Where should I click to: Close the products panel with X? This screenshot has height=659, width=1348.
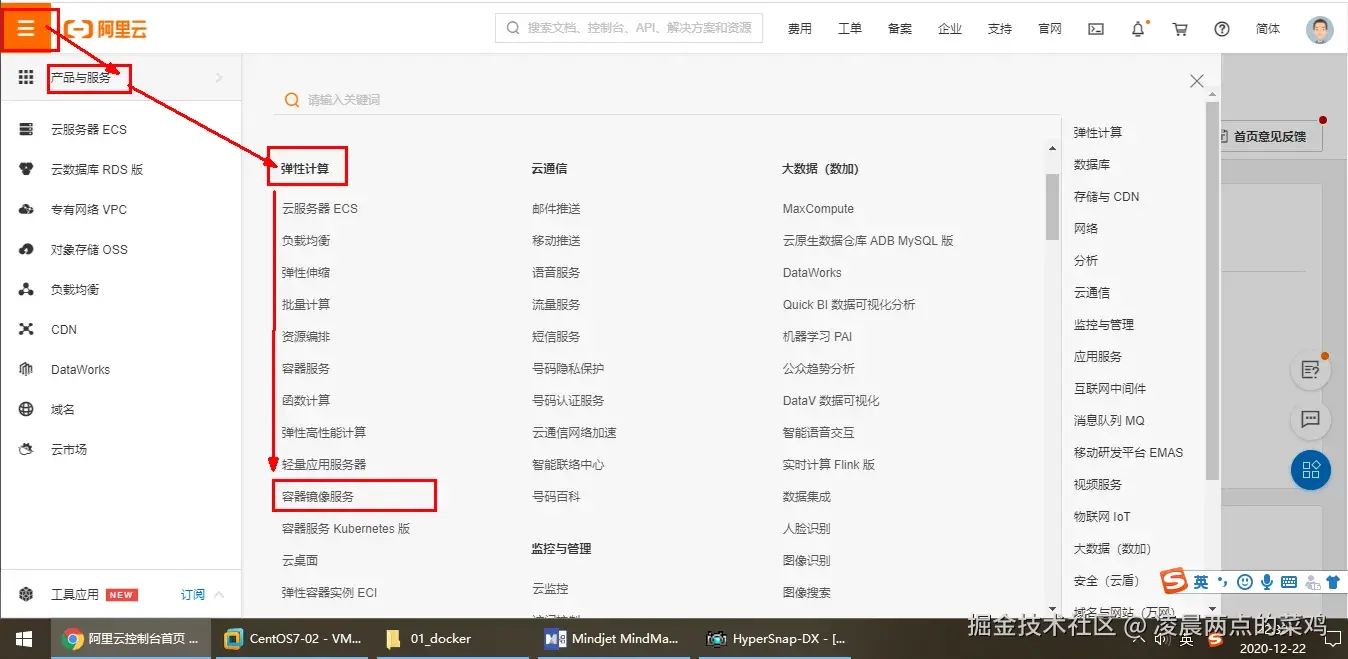tap(1196, 81)
